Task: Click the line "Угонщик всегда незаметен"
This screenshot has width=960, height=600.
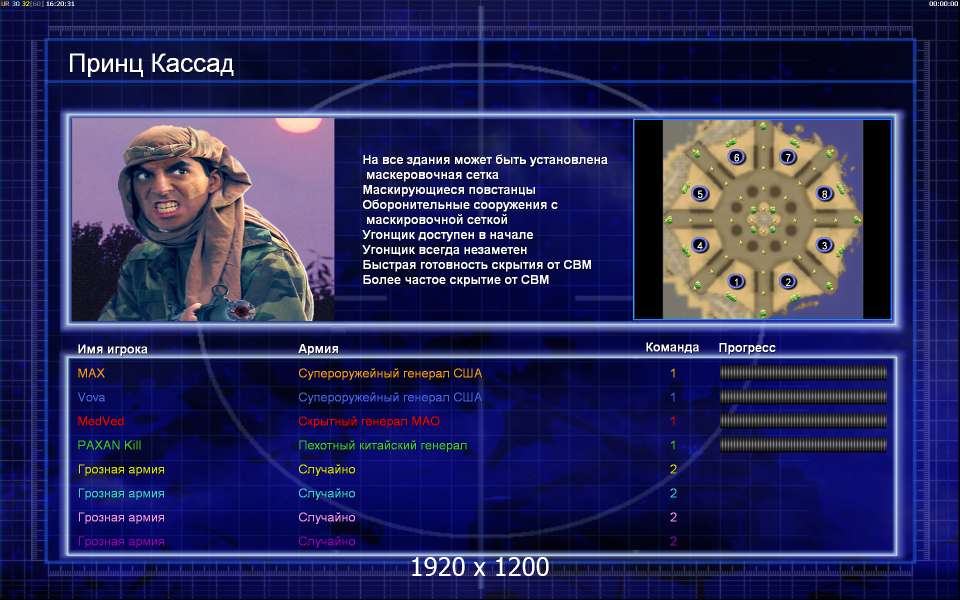Action: tap(444, 250)
